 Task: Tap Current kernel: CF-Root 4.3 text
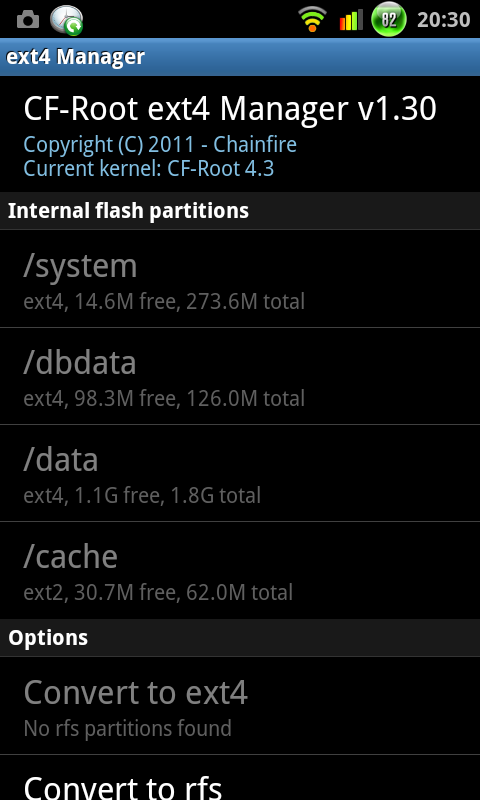(149, 168)
